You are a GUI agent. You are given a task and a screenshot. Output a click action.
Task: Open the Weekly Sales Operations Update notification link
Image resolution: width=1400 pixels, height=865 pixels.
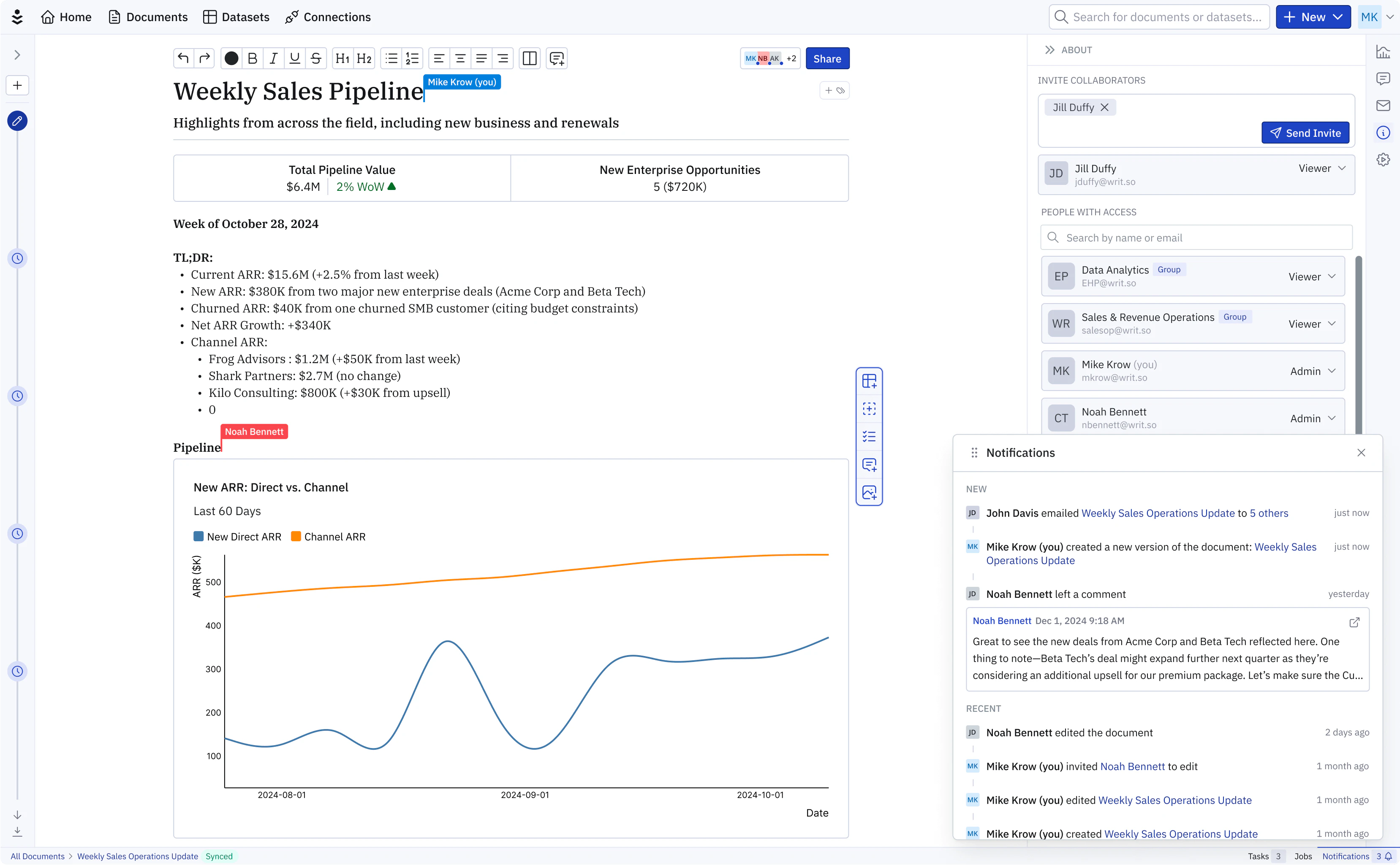tap(1158, 512)
